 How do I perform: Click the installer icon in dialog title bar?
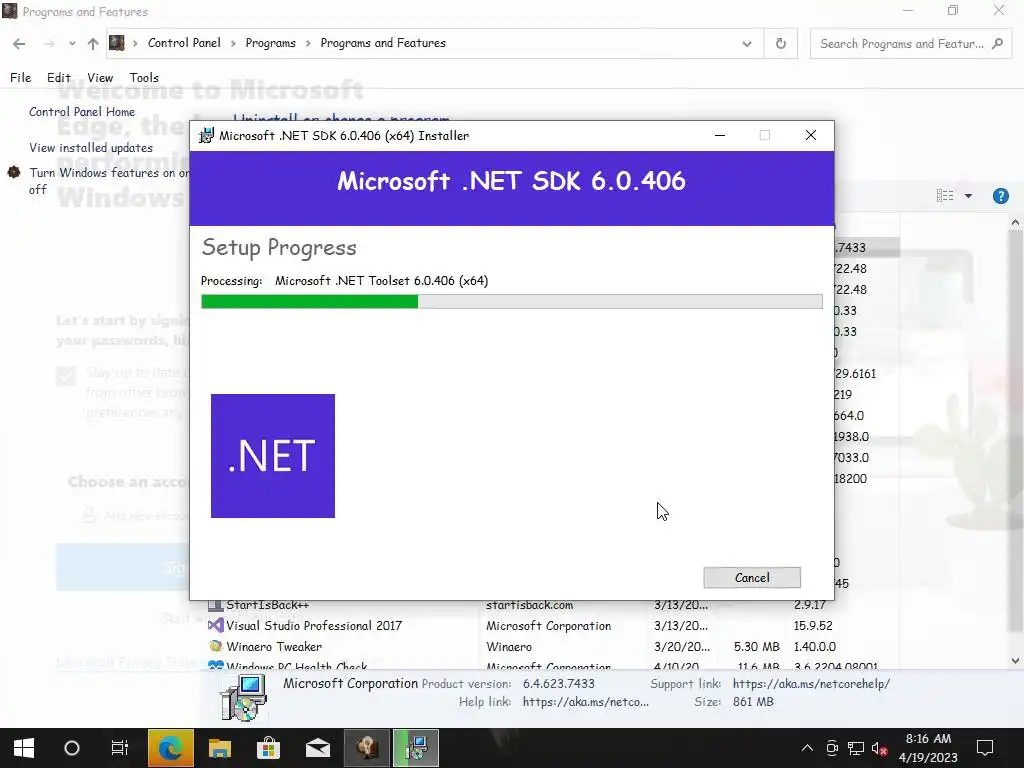coord(206,135)
